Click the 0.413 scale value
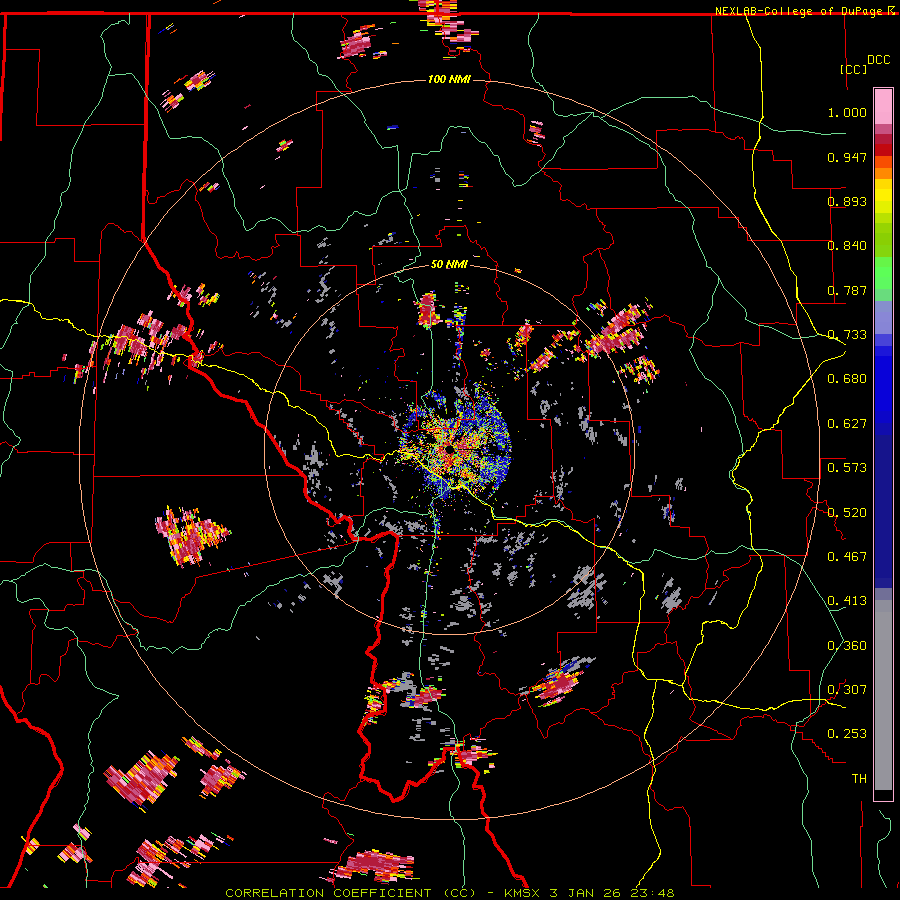 pyautogui.click(x=847, y=601)
